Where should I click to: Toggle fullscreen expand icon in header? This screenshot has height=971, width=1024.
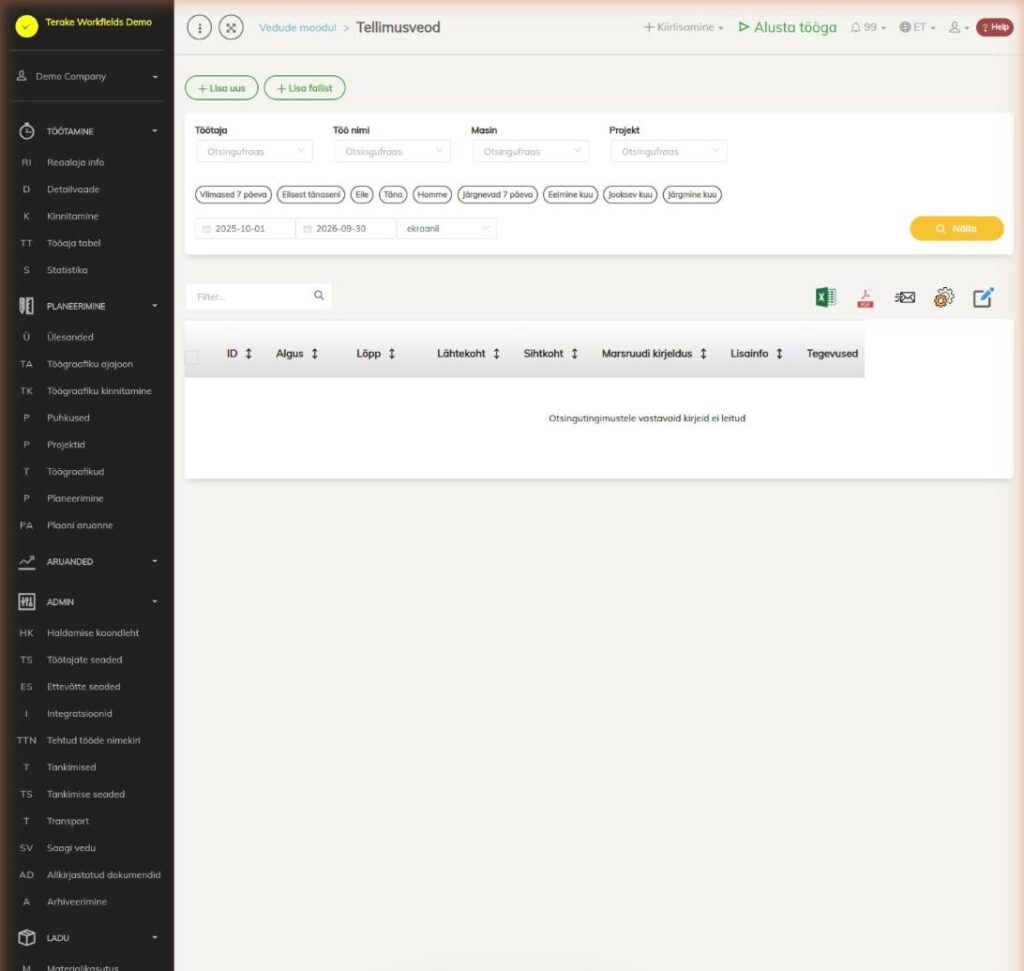click(x=231, y=27)
